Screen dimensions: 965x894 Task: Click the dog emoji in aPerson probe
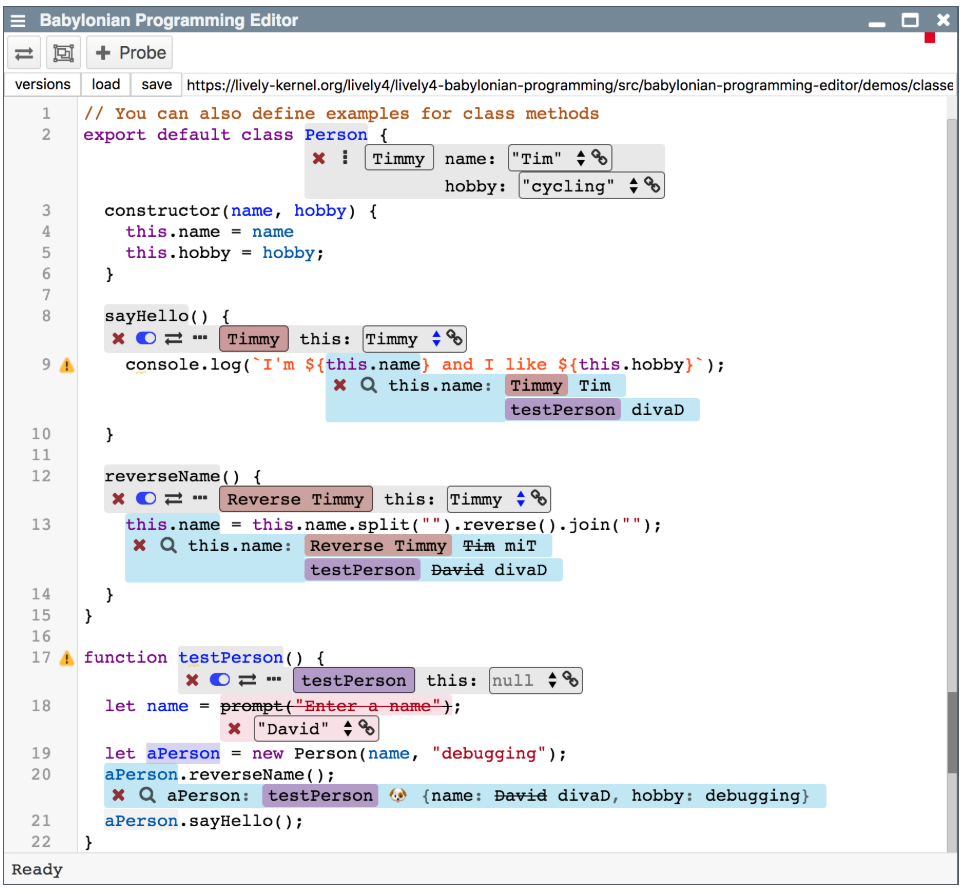[x=398, y=796]
